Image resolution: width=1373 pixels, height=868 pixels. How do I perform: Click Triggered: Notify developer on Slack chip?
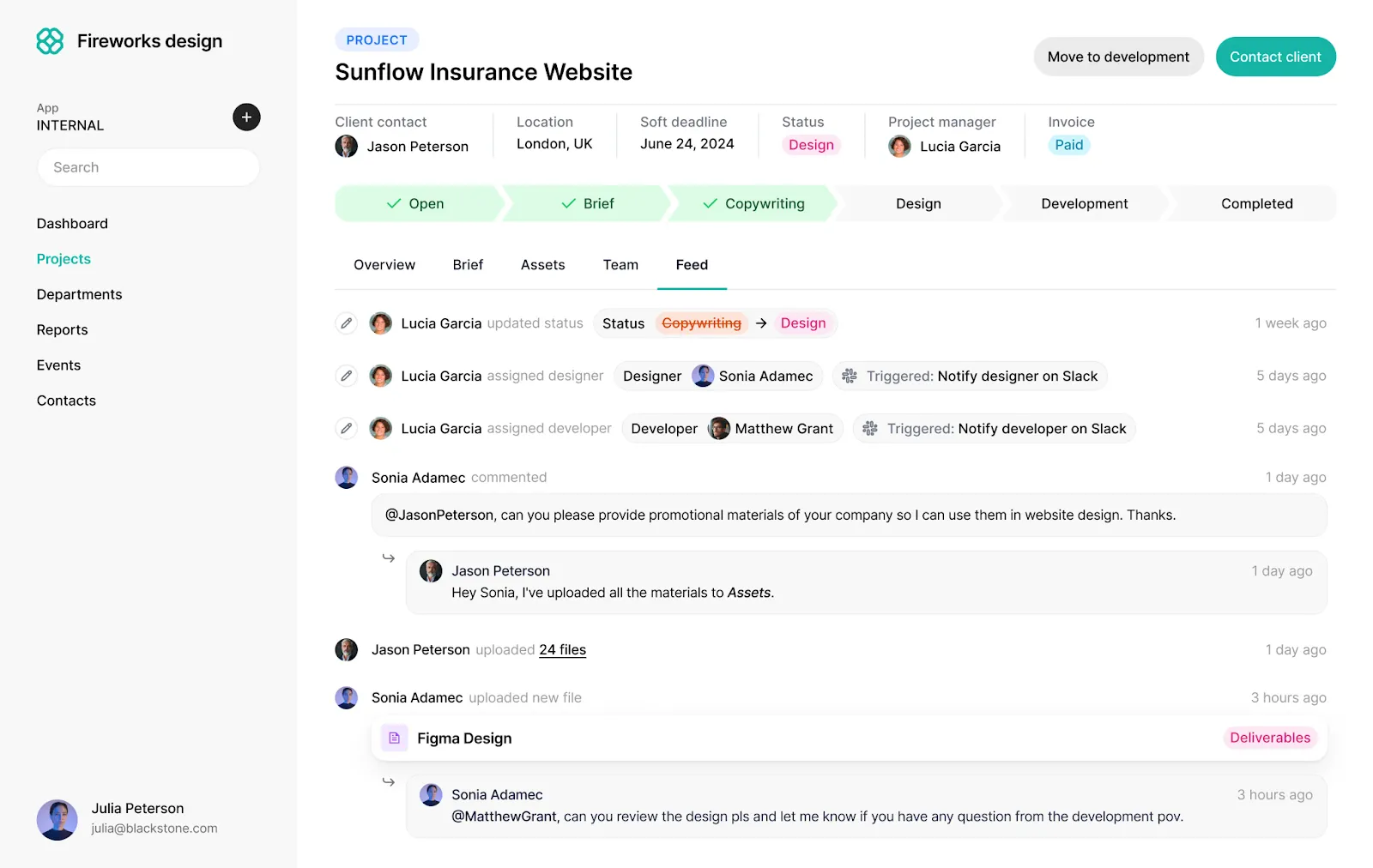click(x=995, y=428)
